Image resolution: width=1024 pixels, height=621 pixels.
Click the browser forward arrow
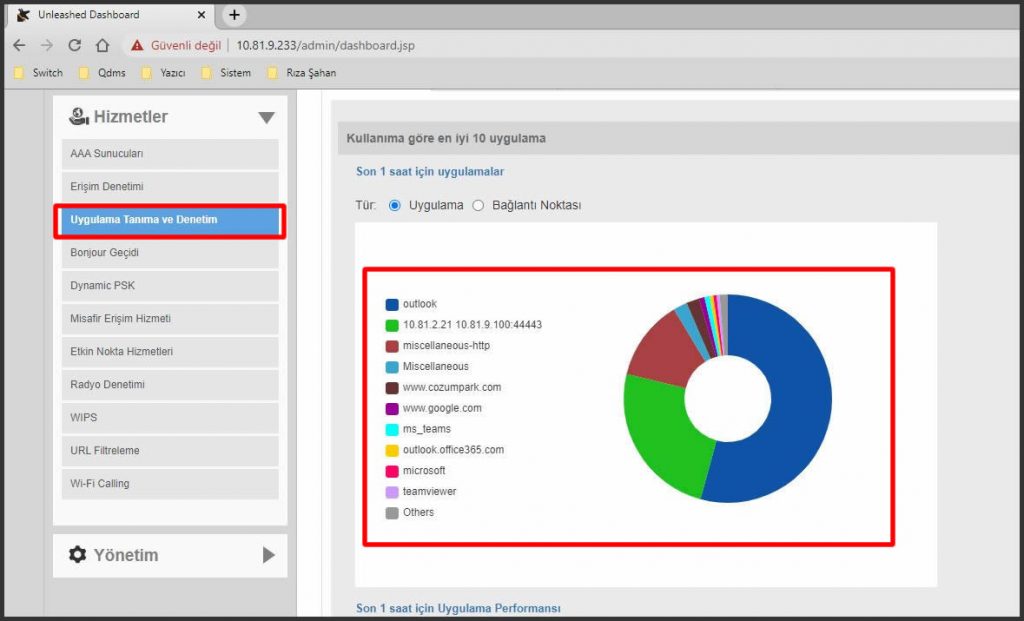(x=47, y=45)
